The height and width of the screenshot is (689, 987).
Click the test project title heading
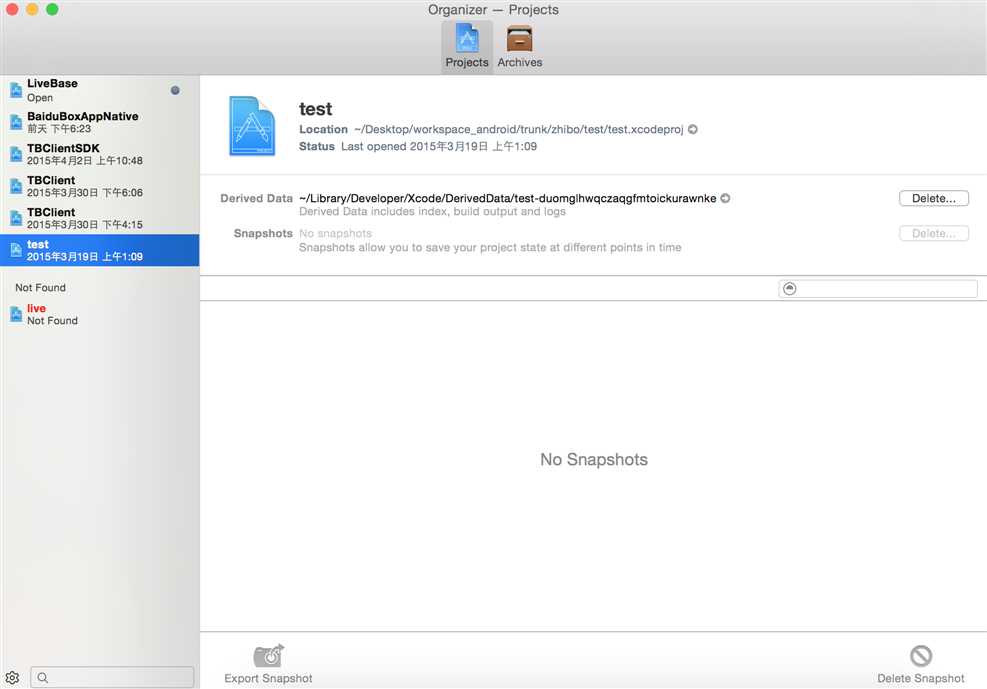pyautogui.click(x=315, y=109)
